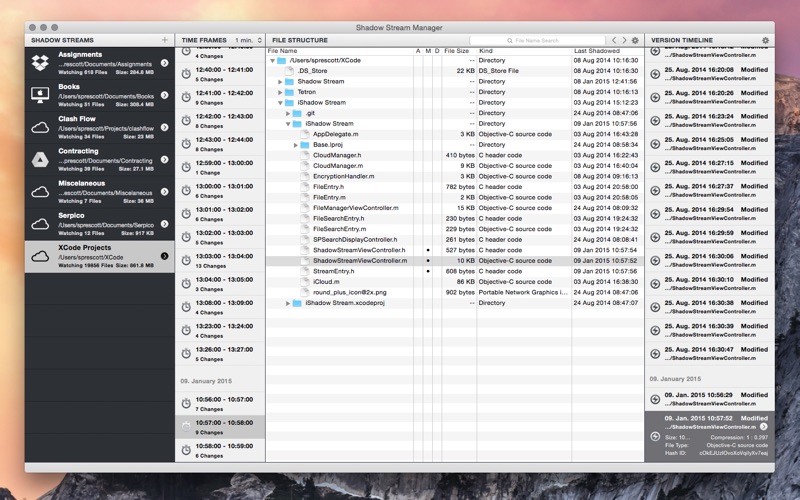This screenshot has width=800, height=500.
Task: Go to previous search result arrow
Action: tap(614, 40)
